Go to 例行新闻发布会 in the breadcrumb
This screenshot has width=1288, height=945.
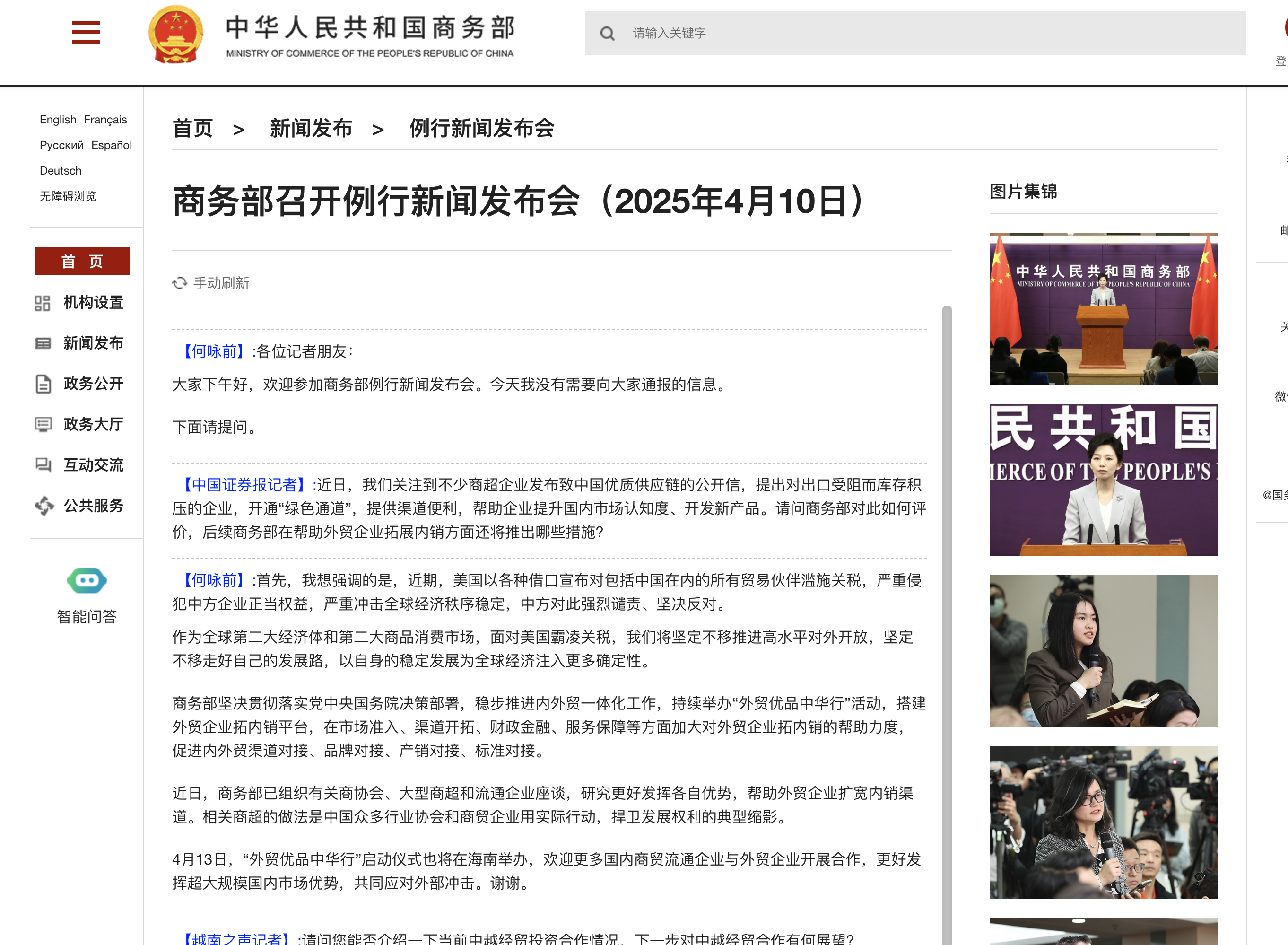point(482,128)
